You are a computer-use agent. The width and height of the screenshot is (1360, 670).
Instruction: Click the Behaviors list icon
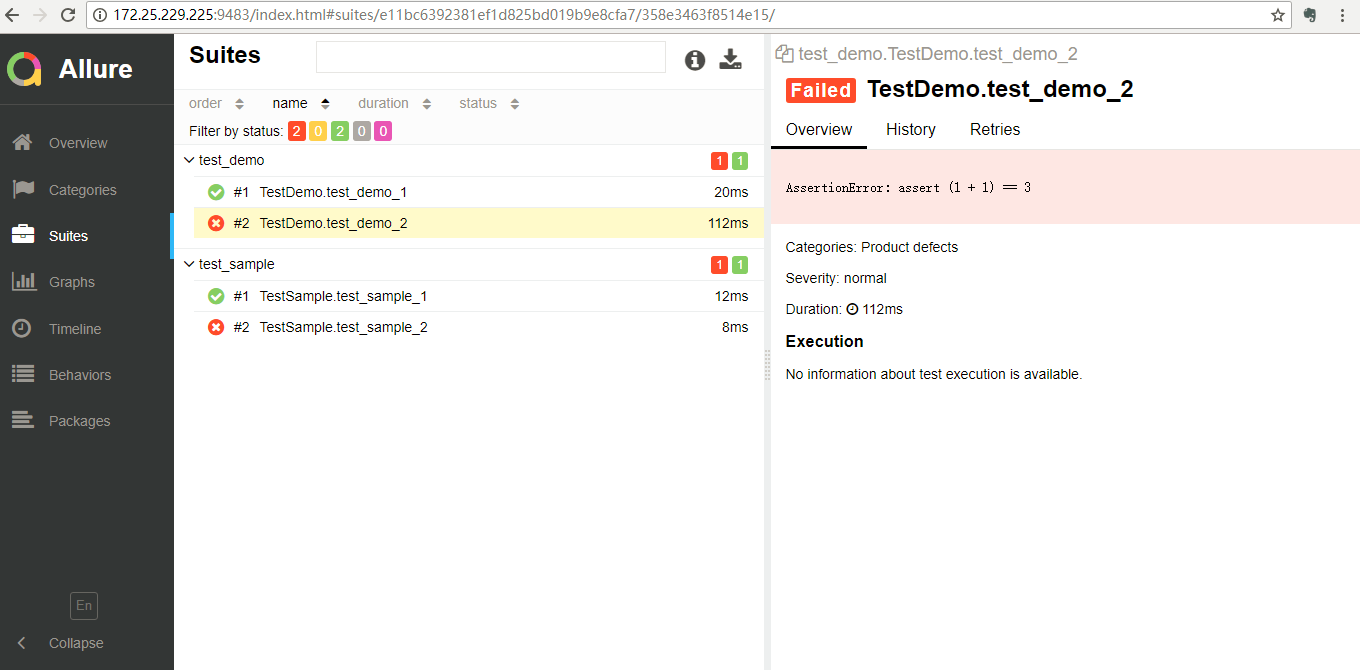pos(23,374)
